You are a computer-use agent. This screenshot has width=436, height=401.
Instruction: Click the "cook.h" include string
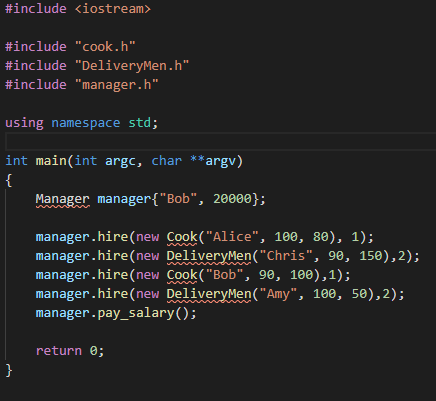[x=105, y=47]
